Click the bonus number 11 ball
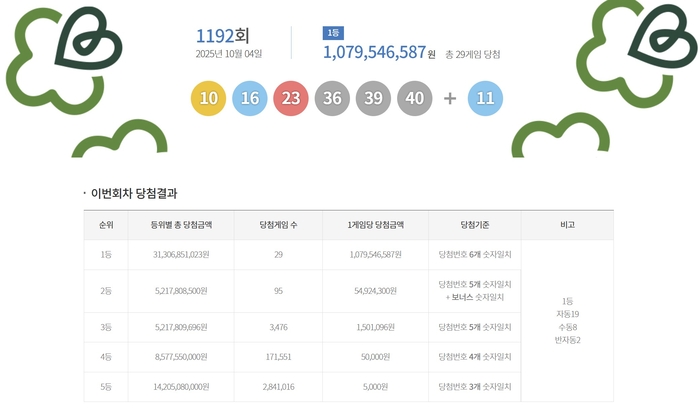The image size is (700, 415). coord(485,98)
